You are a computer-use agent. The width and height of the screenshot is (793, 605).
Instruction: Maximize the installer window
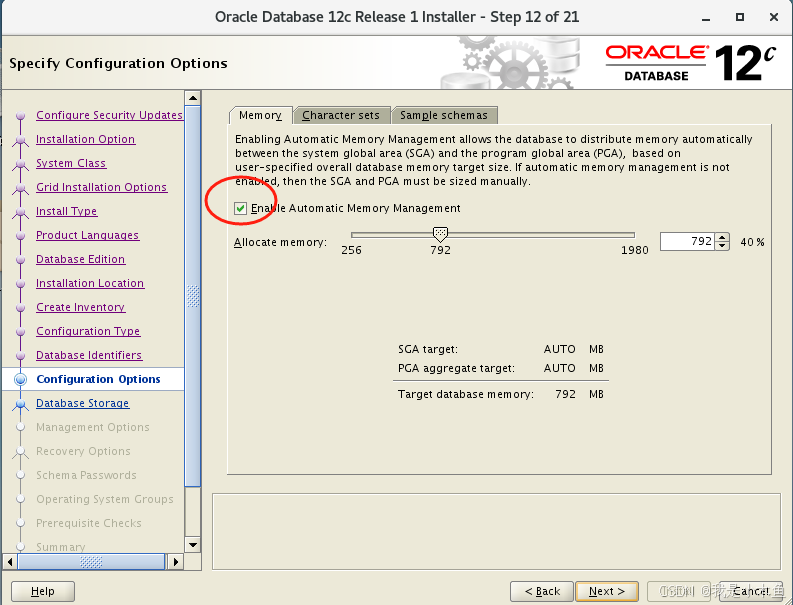pos(740,17)
